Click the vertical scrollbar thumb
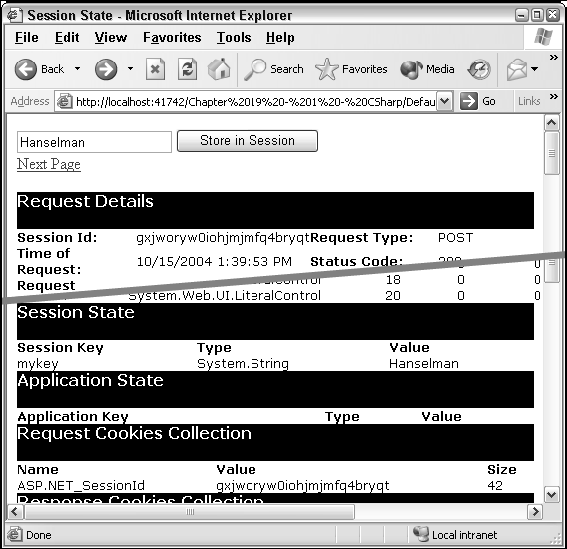Screen dimensions: 567x549 551,153
